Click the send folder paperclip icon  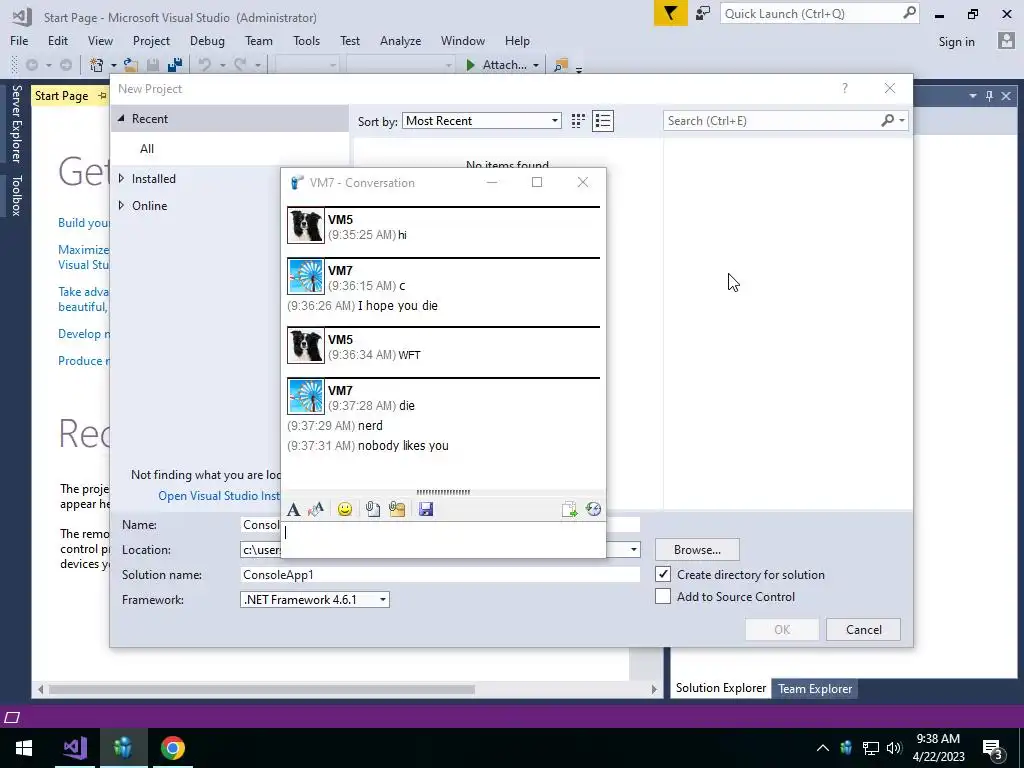pyautogui.click(x=397, y=509)
